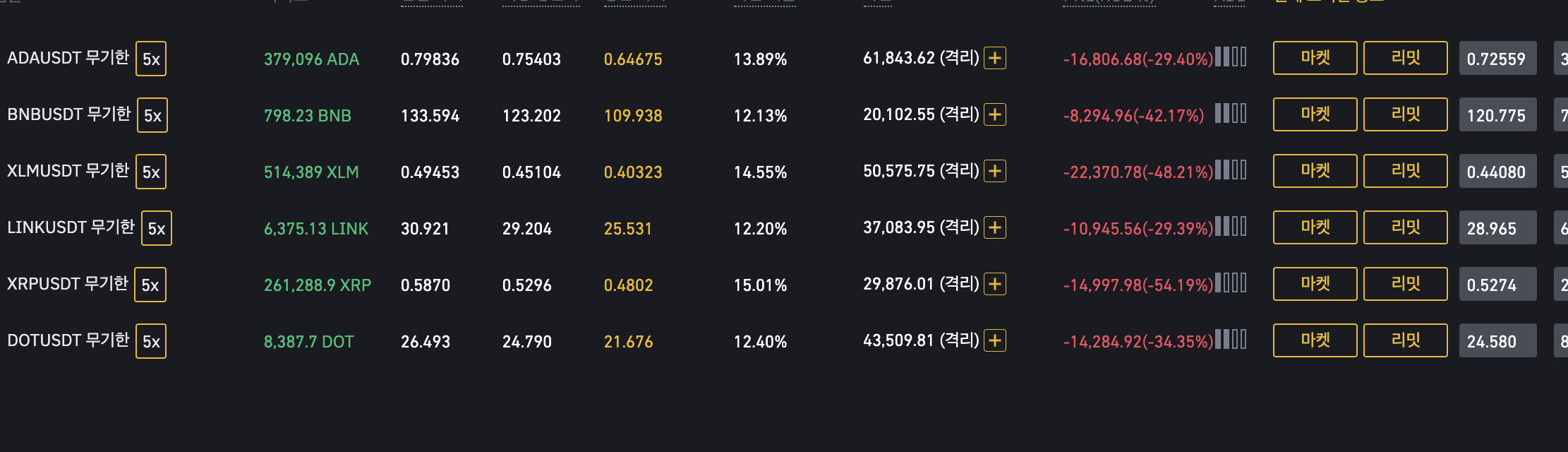The width and height of the screenshot is (1568, 452).
Task: Close BNBUSDT position with limit order
Action: (x=1405, y=114)
